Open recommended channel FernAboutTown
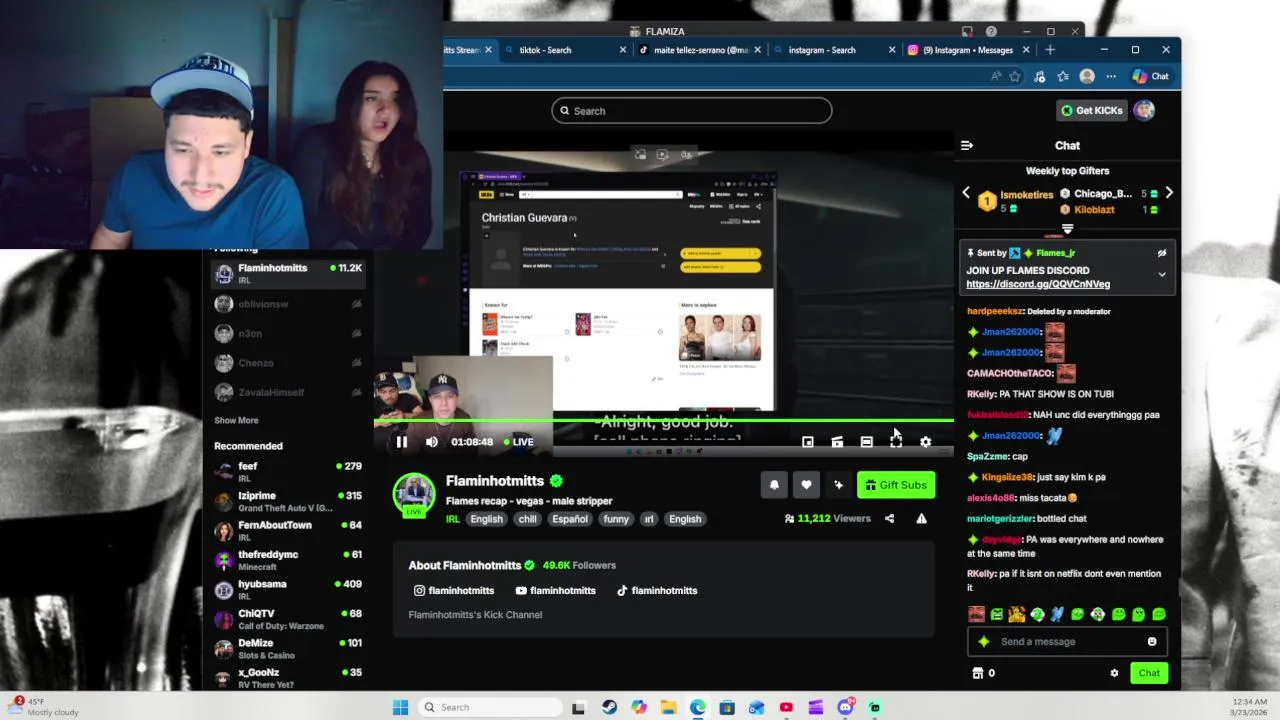This screenshot has height=720, width=1280. tap(288, 531)
